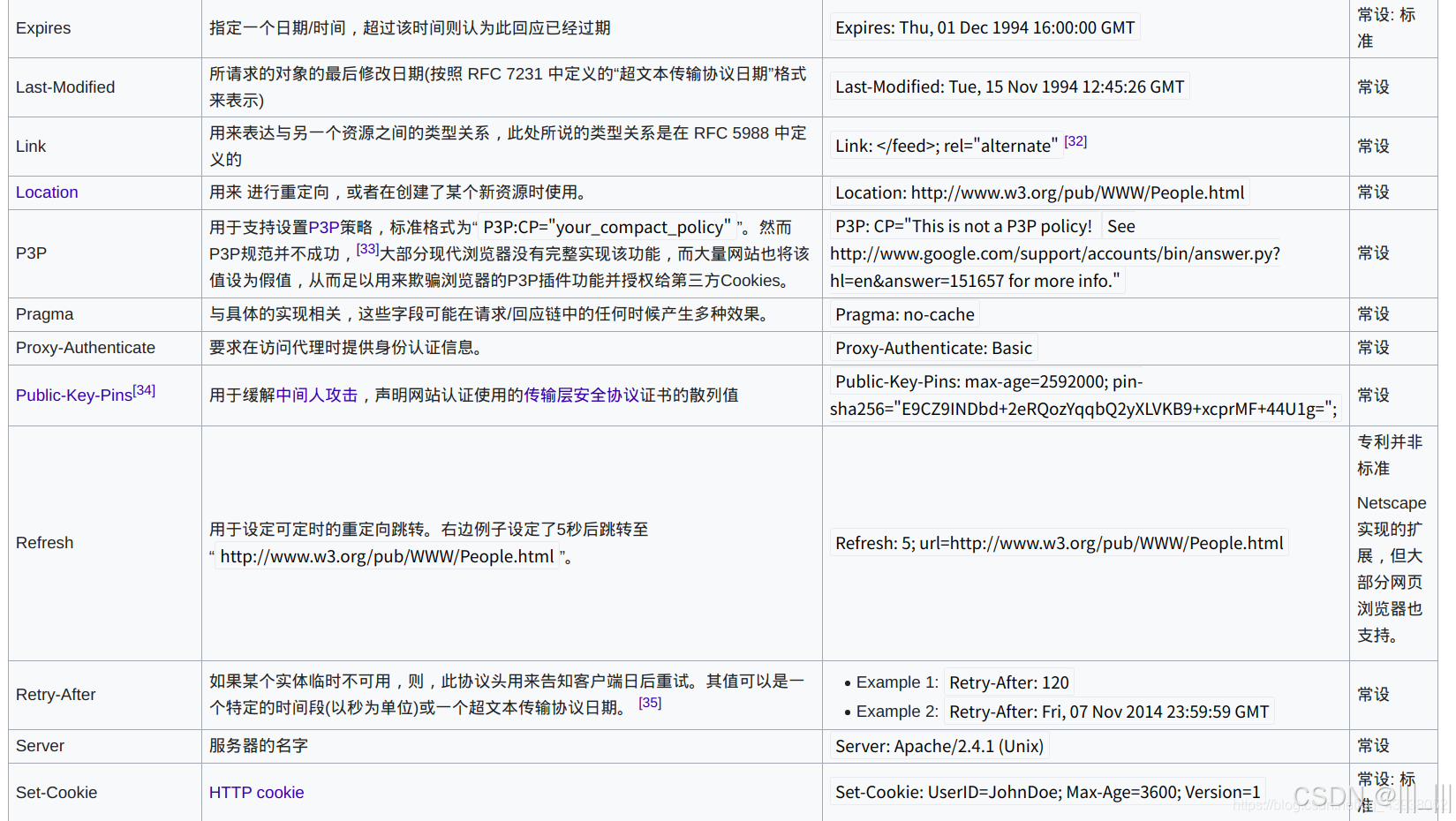Viewport: 1456px width, 821px height.
Task: Click the Retry-After: 120 example
Action: click(1009, 682)
